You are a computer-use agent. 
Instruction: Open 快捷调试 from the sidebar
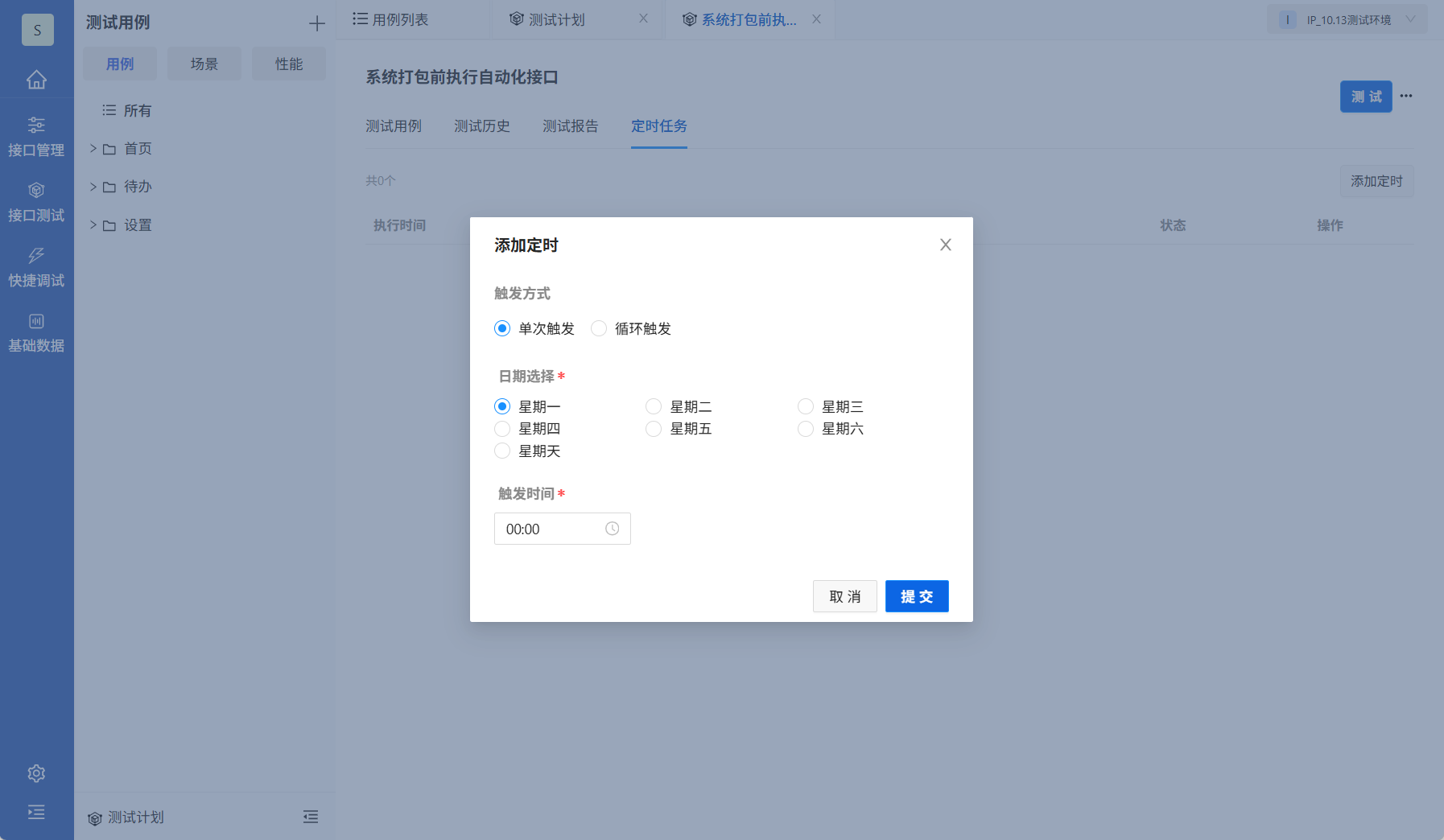coord(37,266)
